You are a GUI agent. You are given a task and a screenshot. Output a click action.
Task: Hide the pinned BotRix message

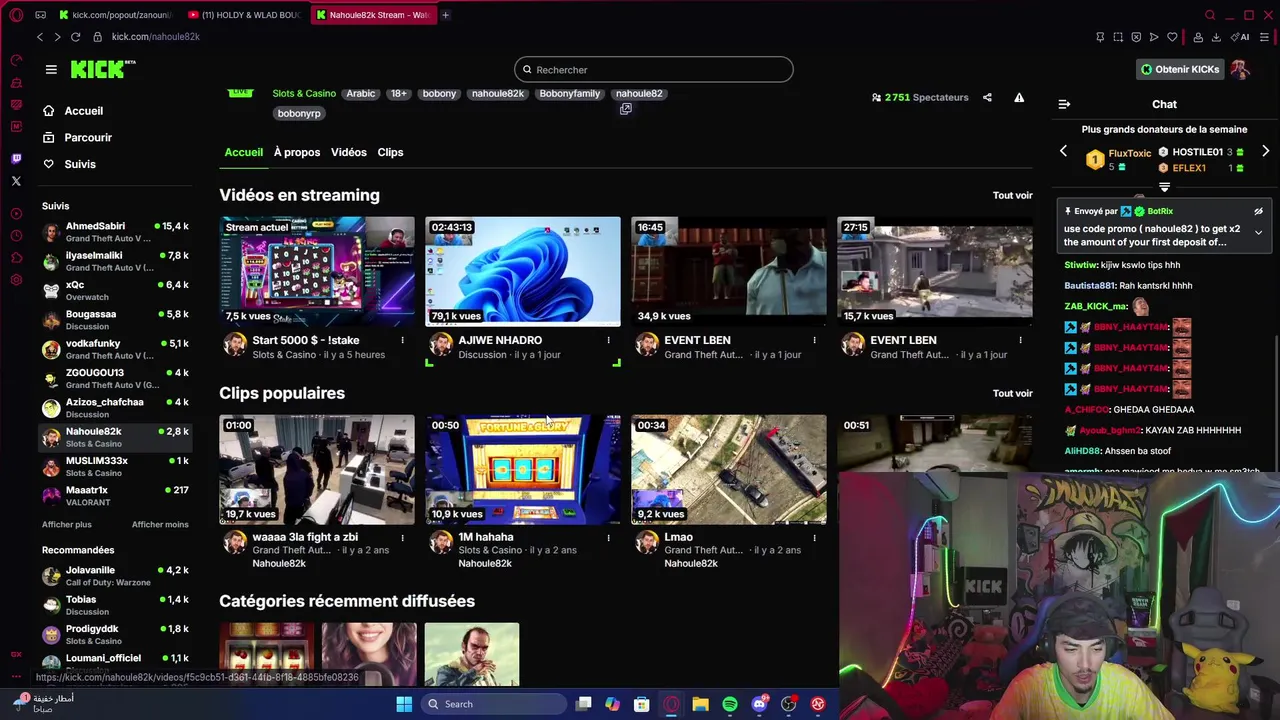pyautogui.click(x=1259, y=212)
